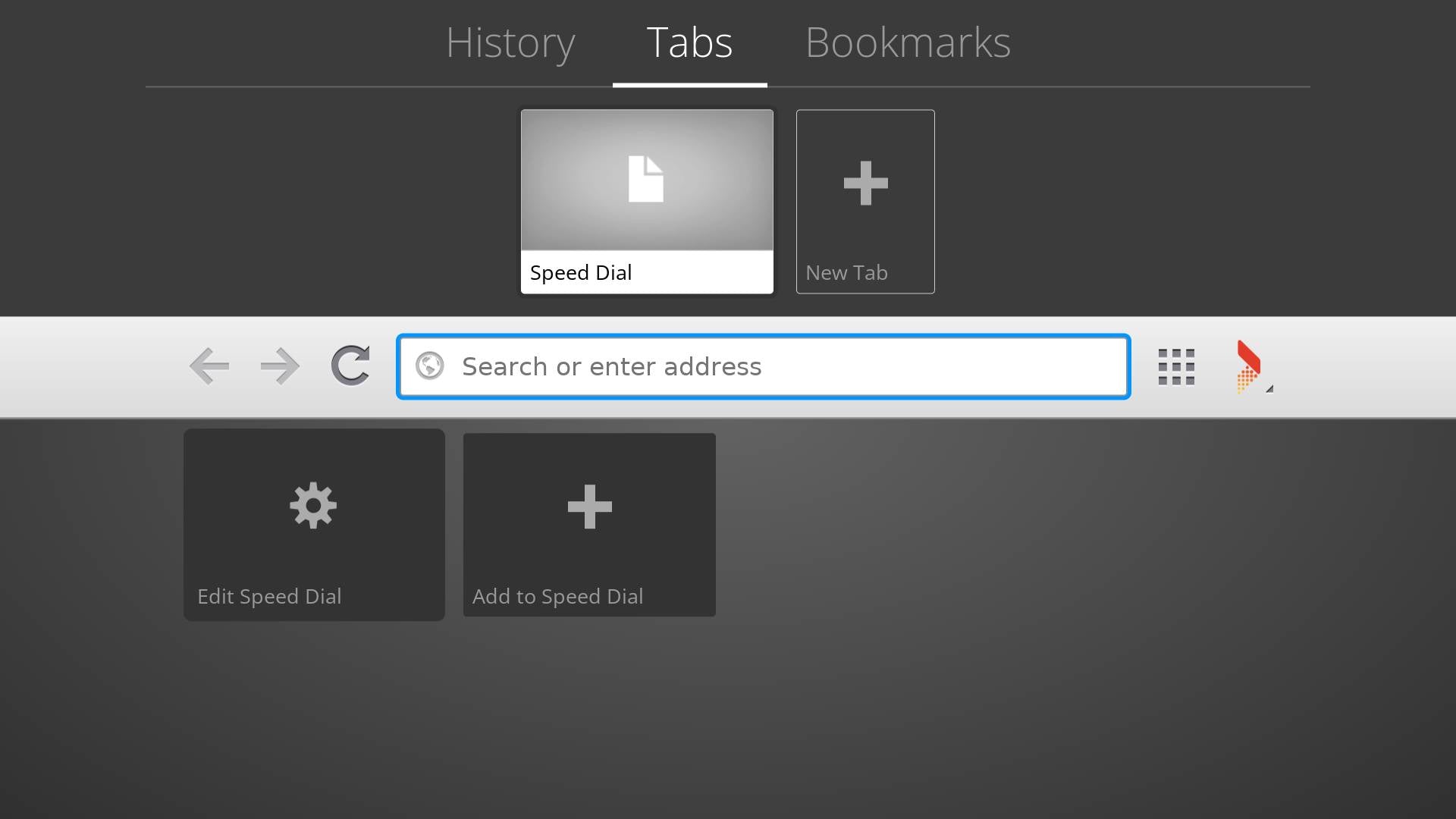Click Add to Speed Dial
This screenshot has width=1456, height=819.
pyautogui.click(x=589, y=525)
